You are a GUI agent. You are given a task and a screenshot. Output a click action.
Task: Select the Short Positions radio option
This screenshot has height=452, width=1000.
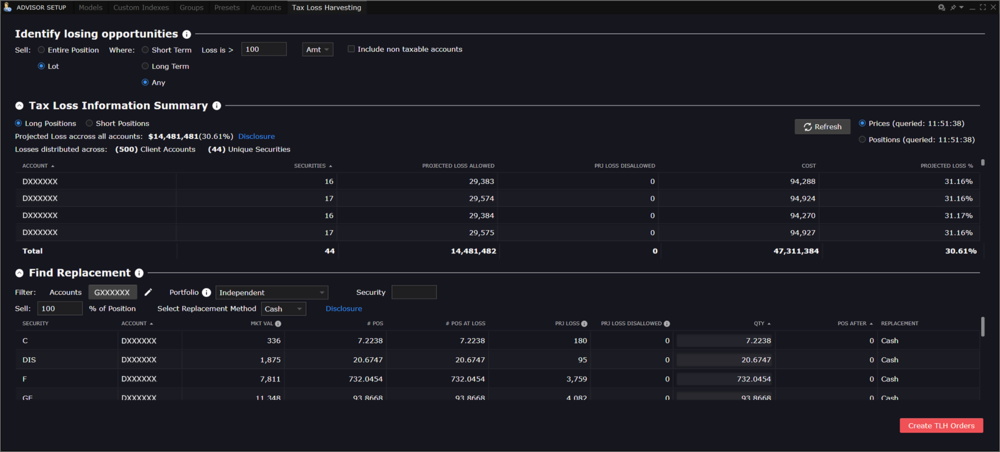pyautogui.click(x=89, y=123)
